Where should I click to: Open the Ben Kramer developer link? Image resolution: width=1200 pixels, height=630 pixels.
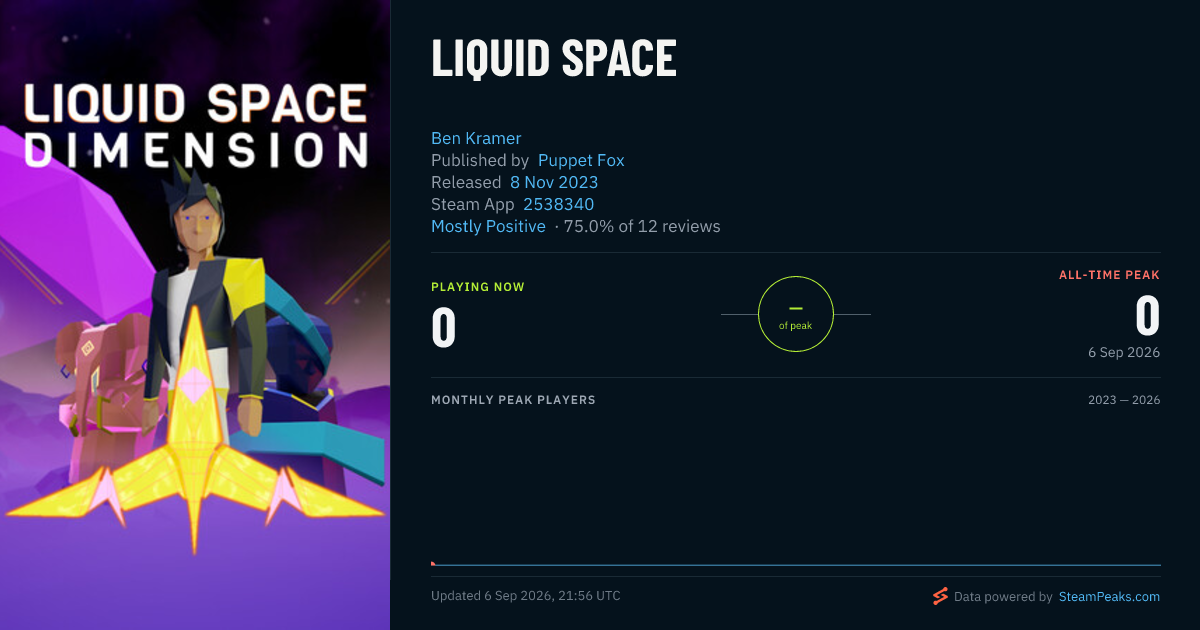point(476,138)
